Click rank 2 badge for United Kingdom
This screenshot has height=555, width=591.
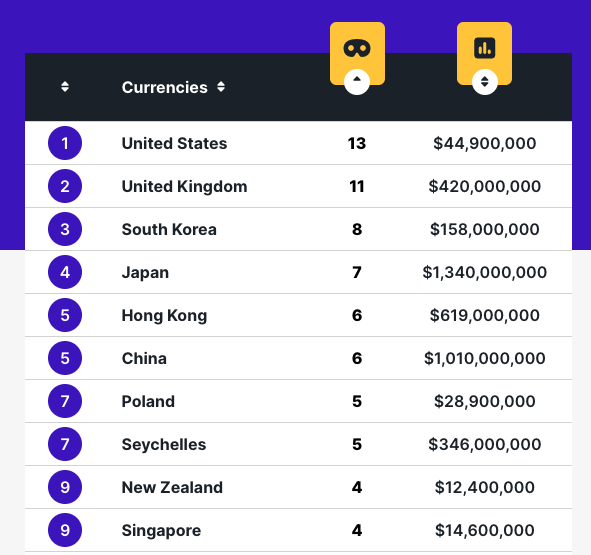click(x=65, y=186)
